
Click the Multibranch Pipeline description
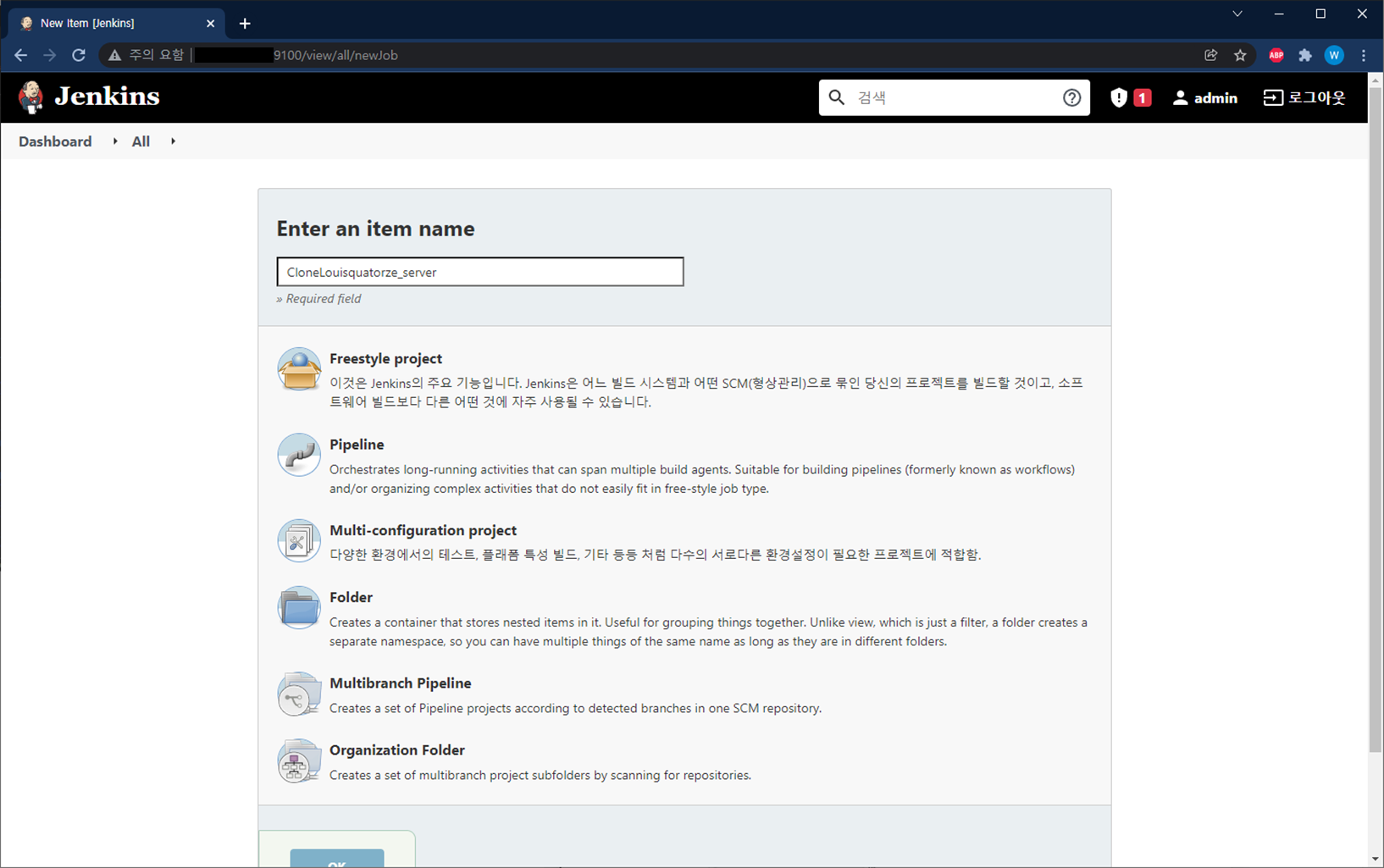tap(575, 708)
